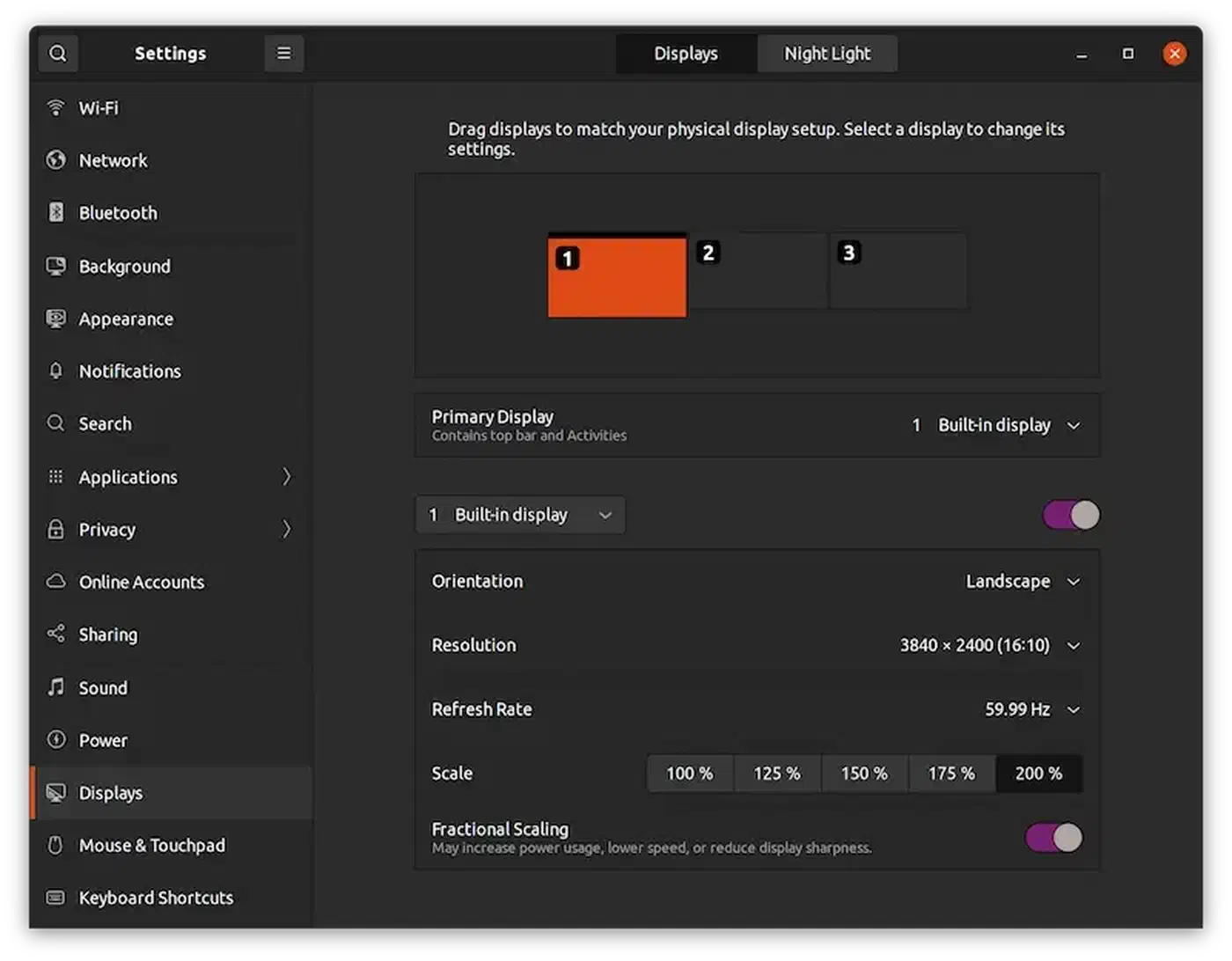This screenshot has width=1232, height=961.
Task: Click the Power icon in sidebar
Action: tap(55, 739)
